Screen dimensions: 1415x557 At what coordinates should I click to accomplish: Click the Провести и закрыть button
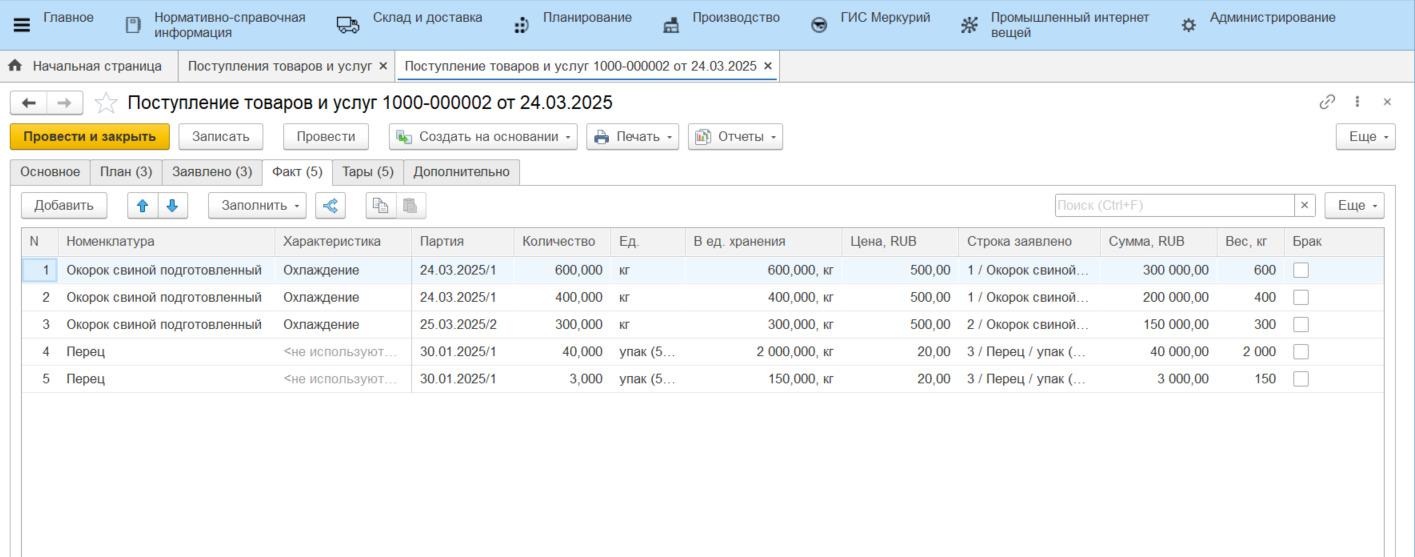coord(90,137)
